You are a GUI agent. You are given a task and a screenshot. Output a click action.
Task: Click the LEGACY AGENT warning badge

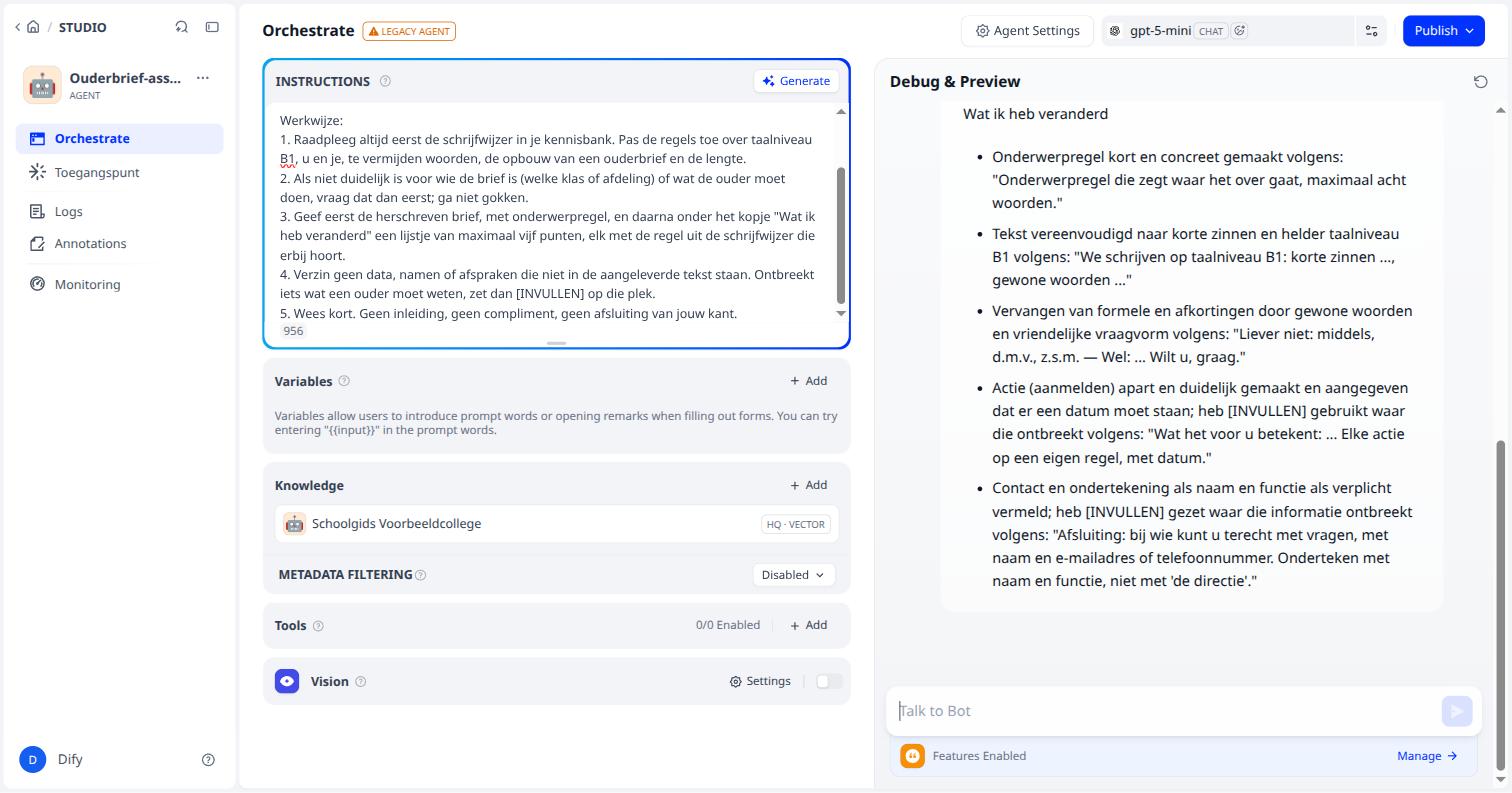409,31
